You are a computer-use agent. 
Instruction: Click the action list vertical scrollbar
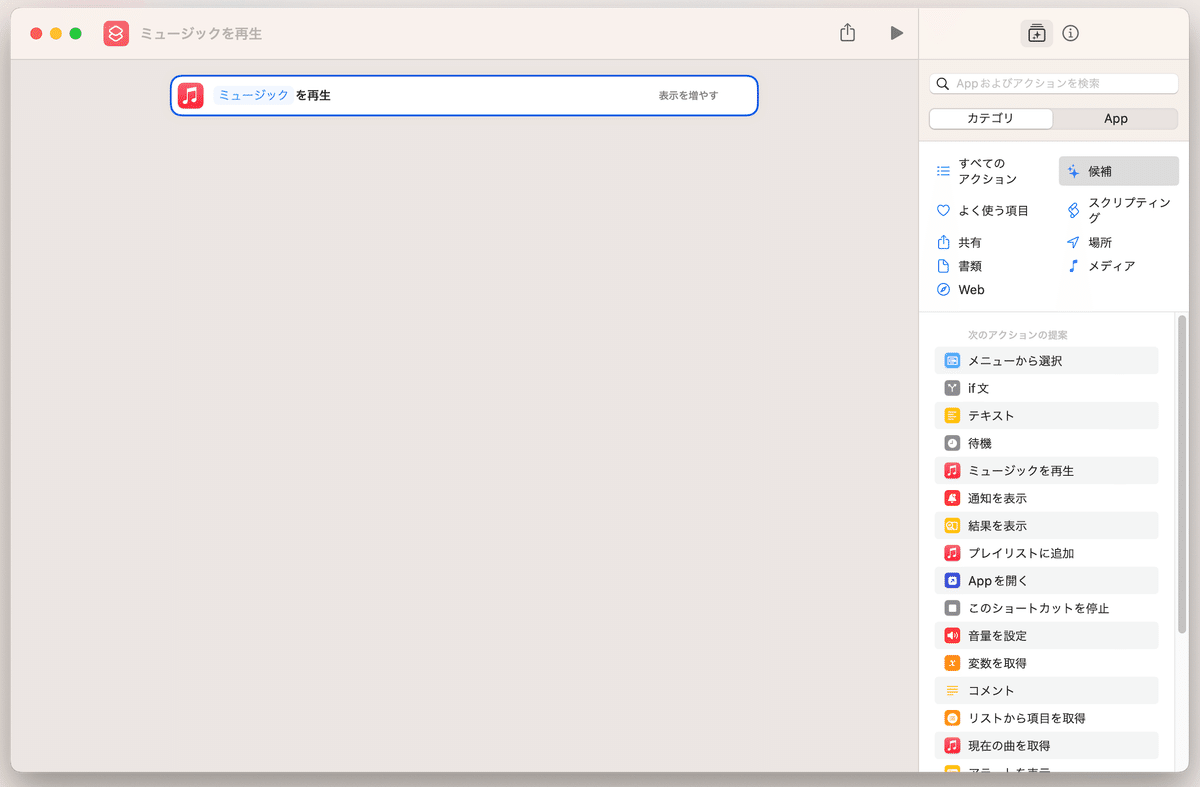(1182, 474)
